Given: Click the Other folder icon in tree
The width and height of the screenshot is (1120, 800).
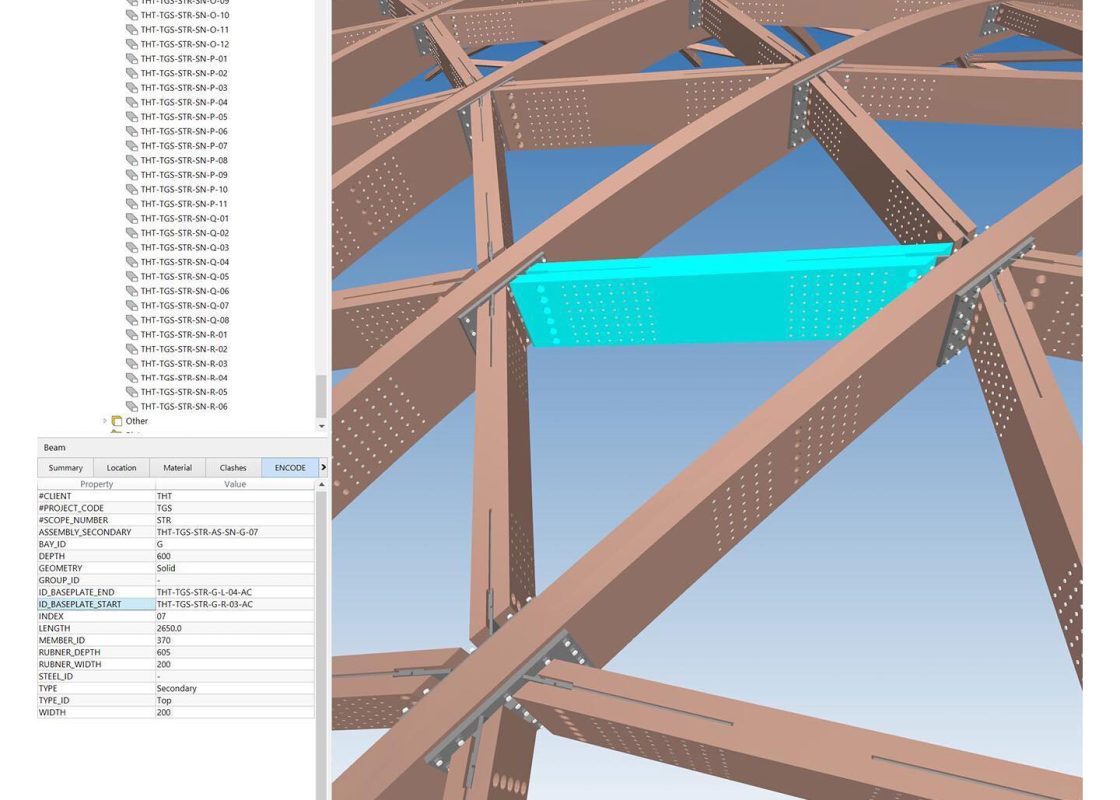Looking at the screenshot, I should click(x=117, y=421).
